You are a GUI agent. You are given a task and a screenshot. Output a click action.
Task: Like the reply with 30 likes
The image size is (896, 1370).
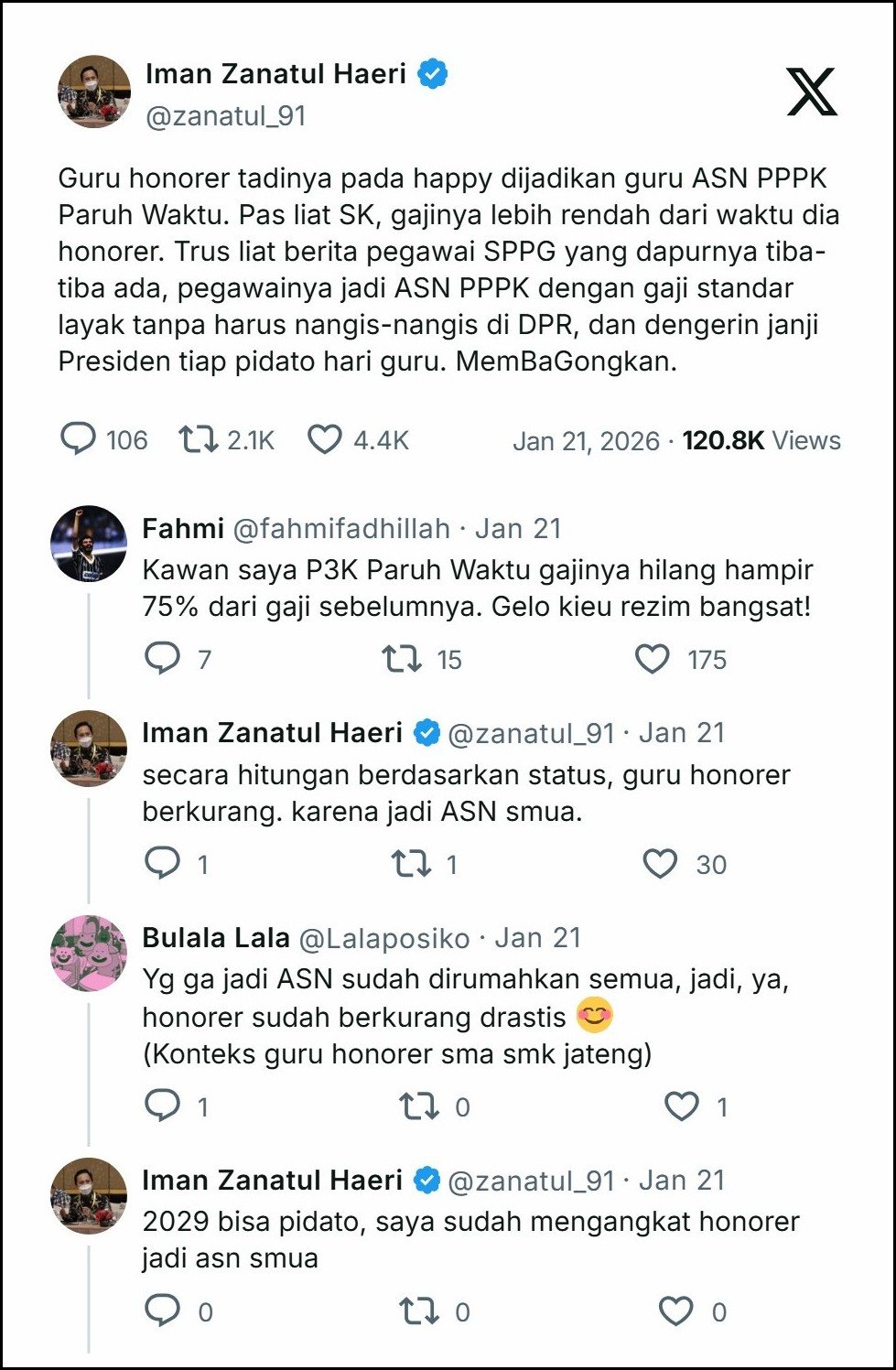pos(660,863)
